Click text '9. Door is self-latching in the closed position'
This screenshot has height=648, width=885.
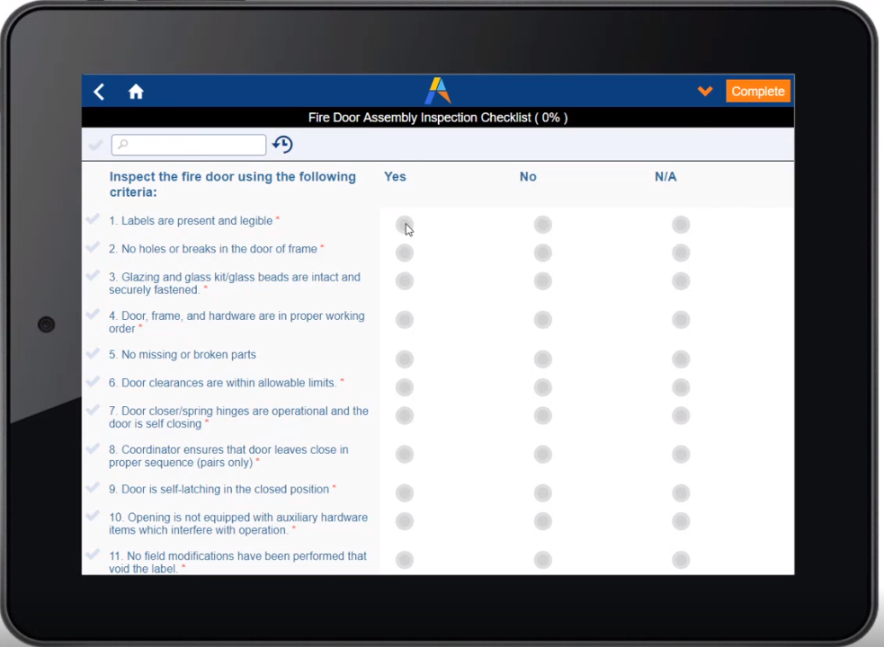pos(219,489)
